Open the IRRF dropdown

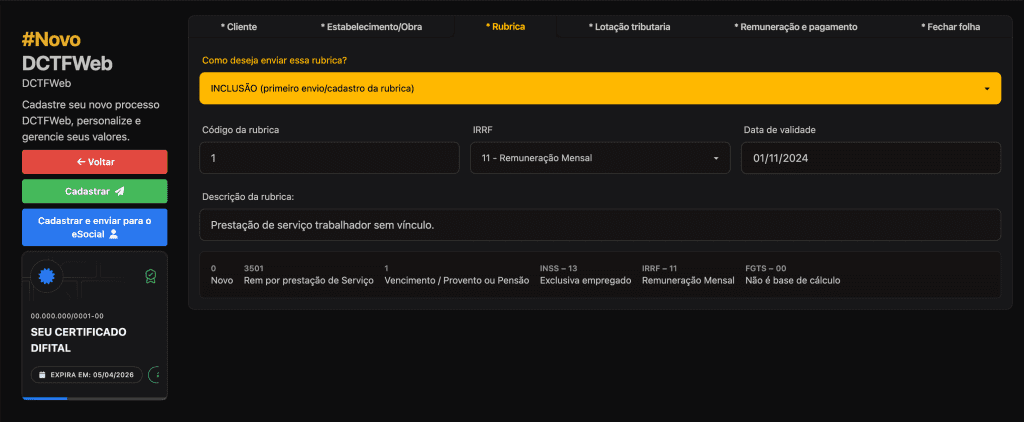(600, 158)
